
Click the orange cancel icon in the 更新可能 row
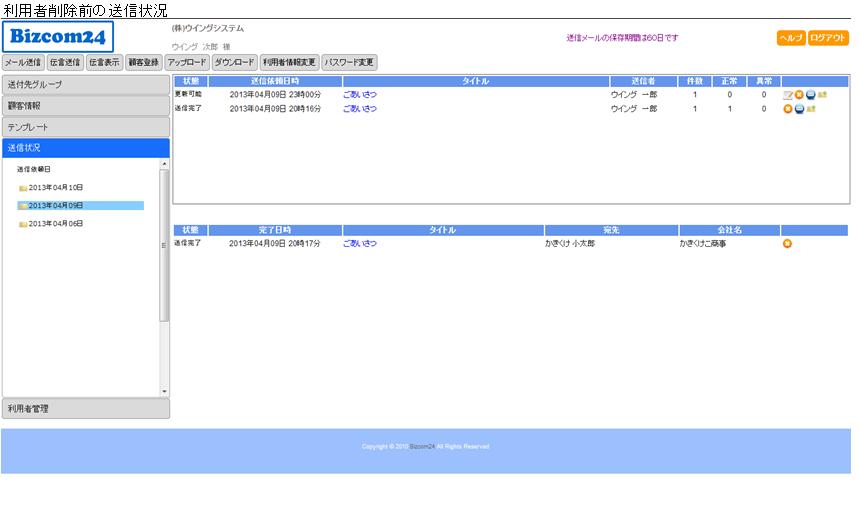tap(799, 95)
